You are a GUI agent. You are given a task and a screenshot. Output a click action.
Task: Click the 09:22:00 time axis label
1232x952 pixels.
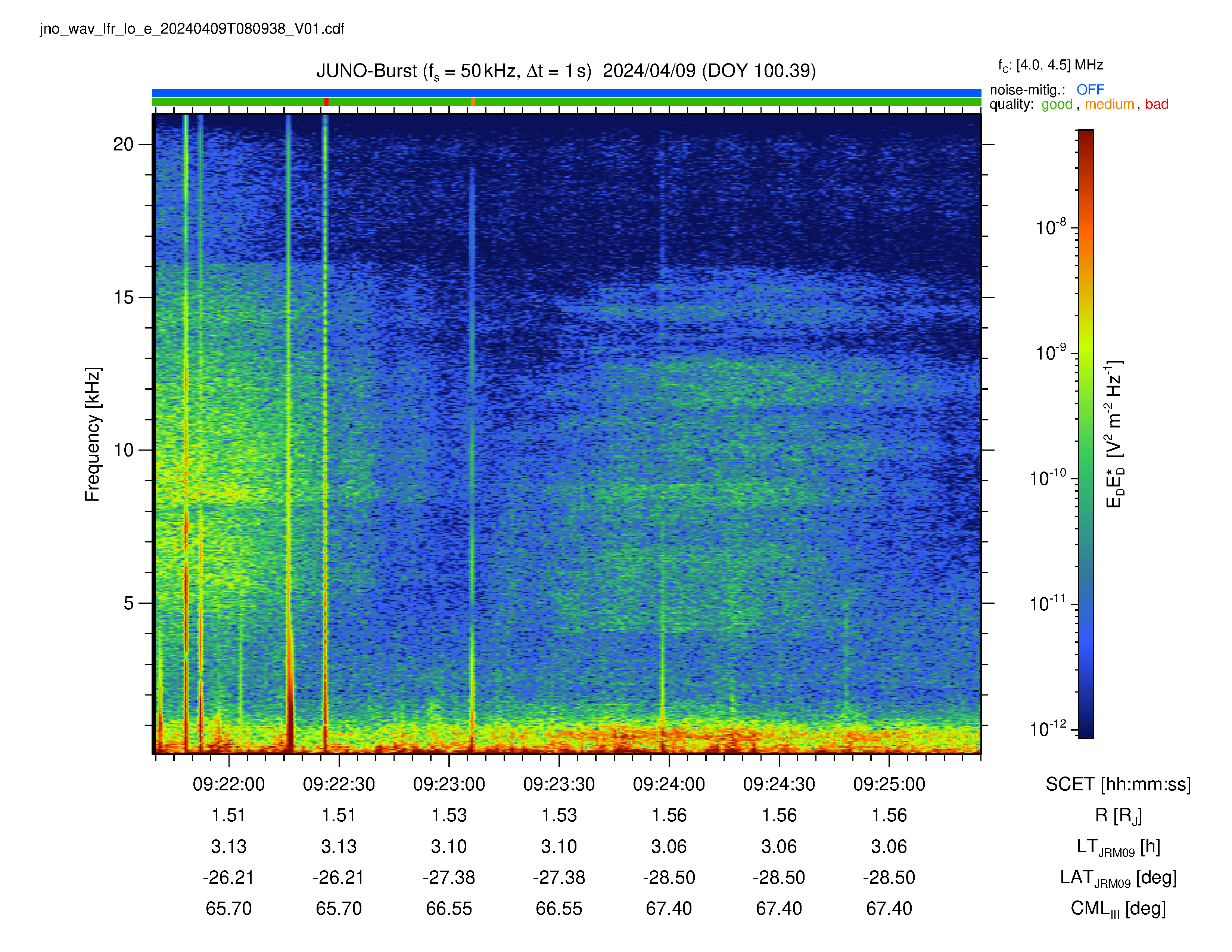(228, 784)
